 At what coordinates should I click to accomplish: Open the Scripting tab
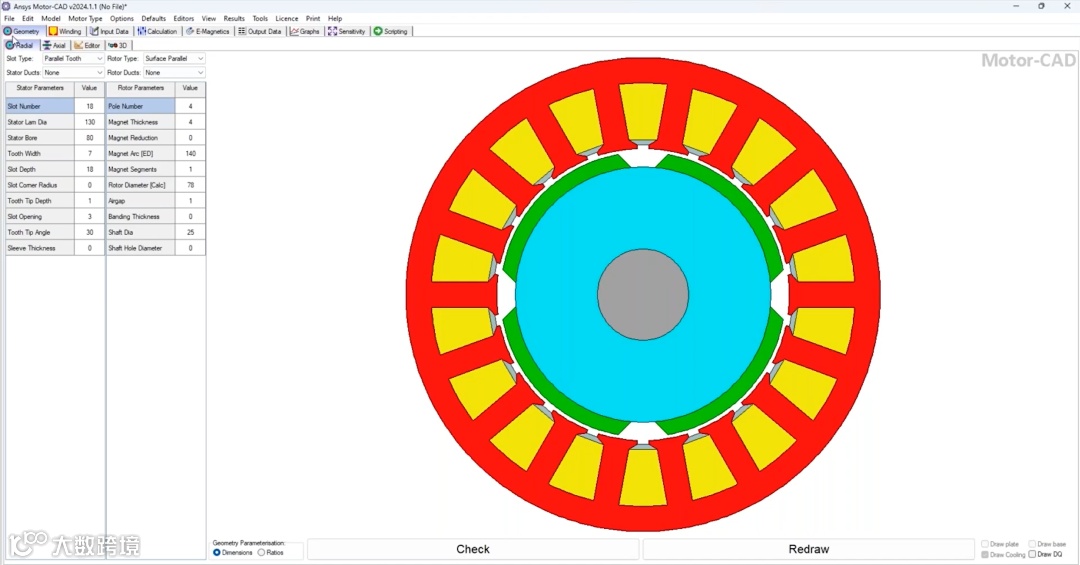(x=391, y=31)
